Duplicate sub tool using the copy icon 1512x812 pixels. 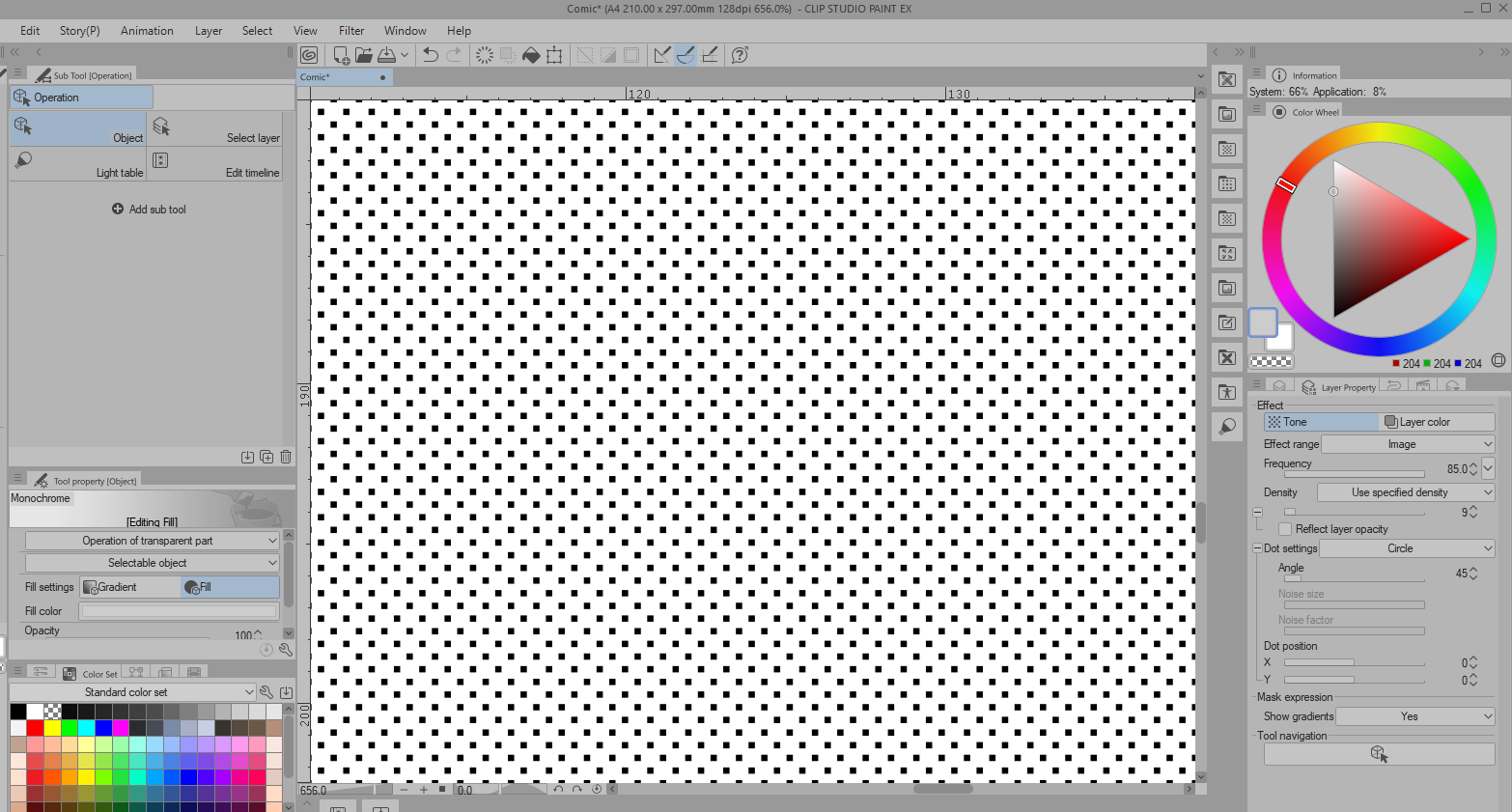click(266, 457)
